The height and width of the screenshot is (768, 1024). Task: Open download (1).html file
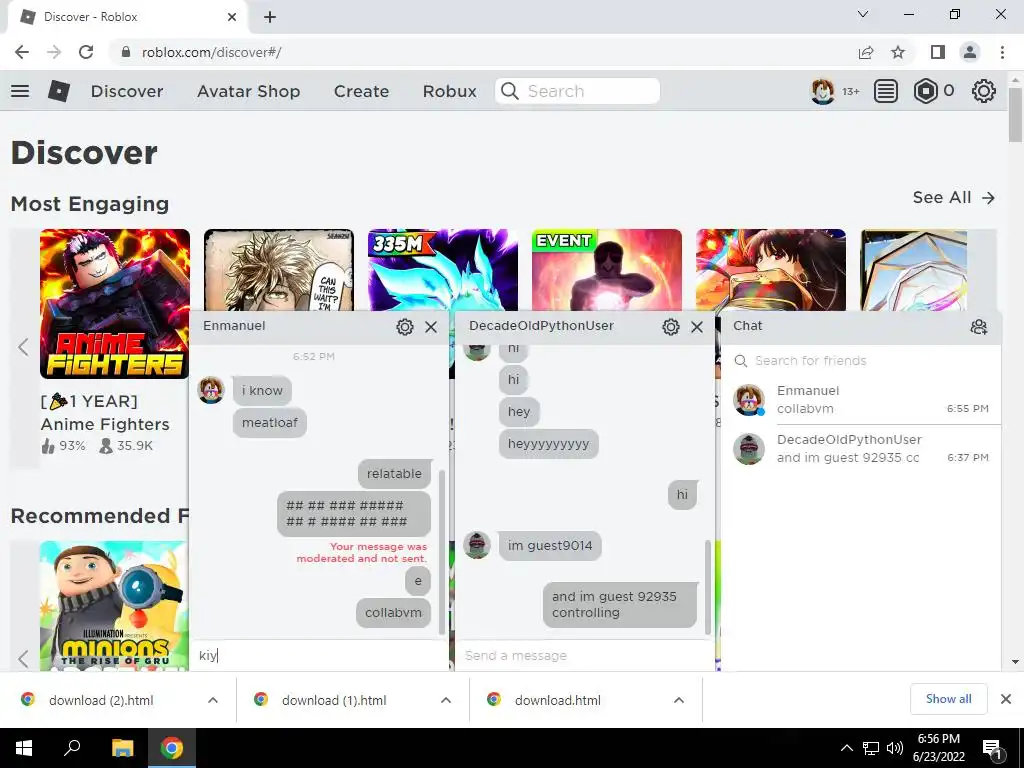pyautogui.click(x=334, y=700)
